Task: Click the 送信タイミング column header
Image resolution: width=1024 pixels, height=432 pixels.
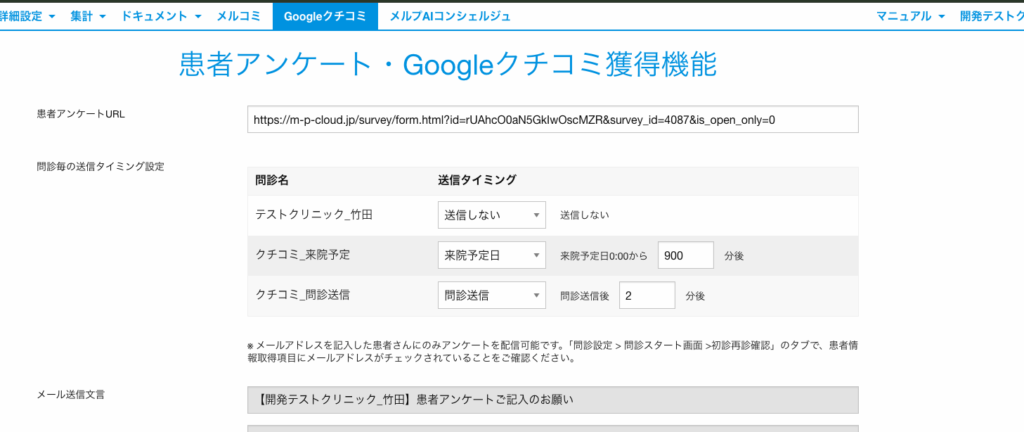Action: coord(477,180)
